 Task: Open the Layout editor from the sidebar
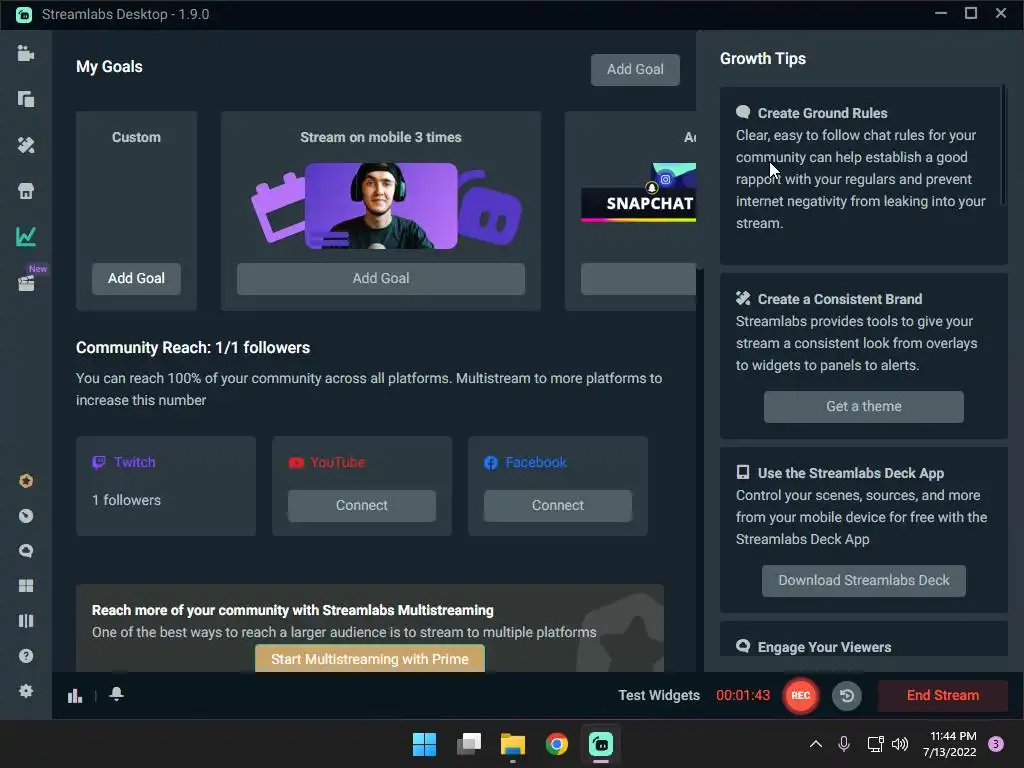point(25,99)
